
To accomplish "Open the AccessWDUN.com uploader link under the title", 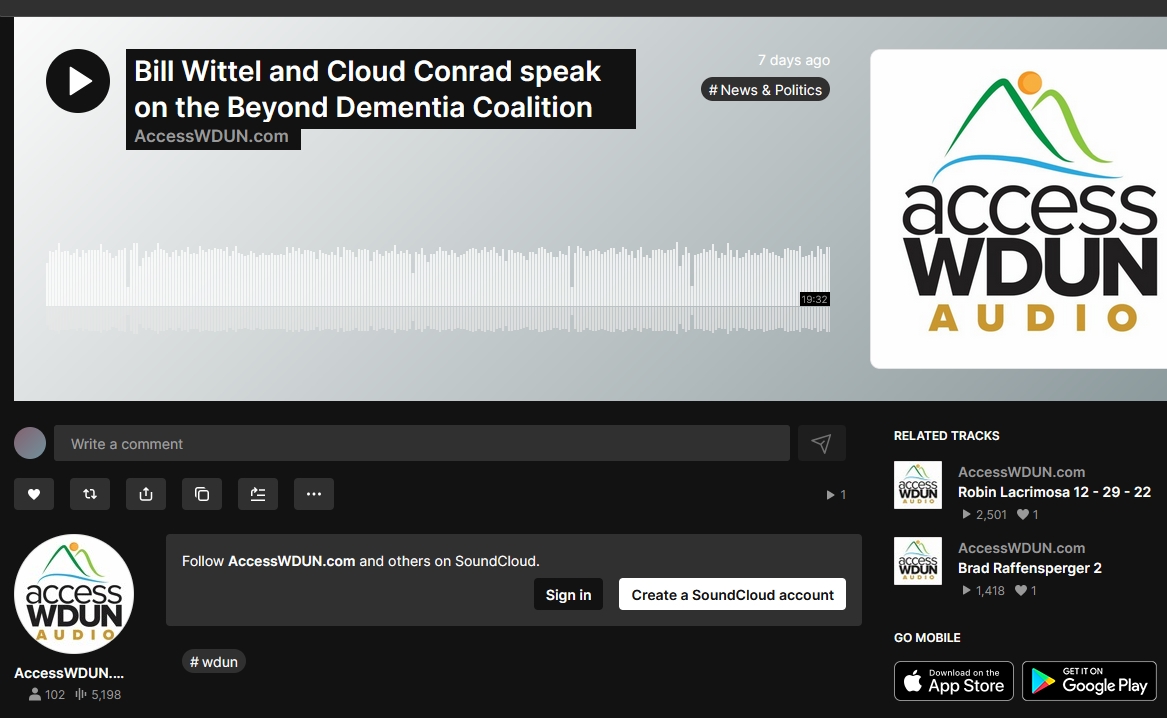I will 211,136.
